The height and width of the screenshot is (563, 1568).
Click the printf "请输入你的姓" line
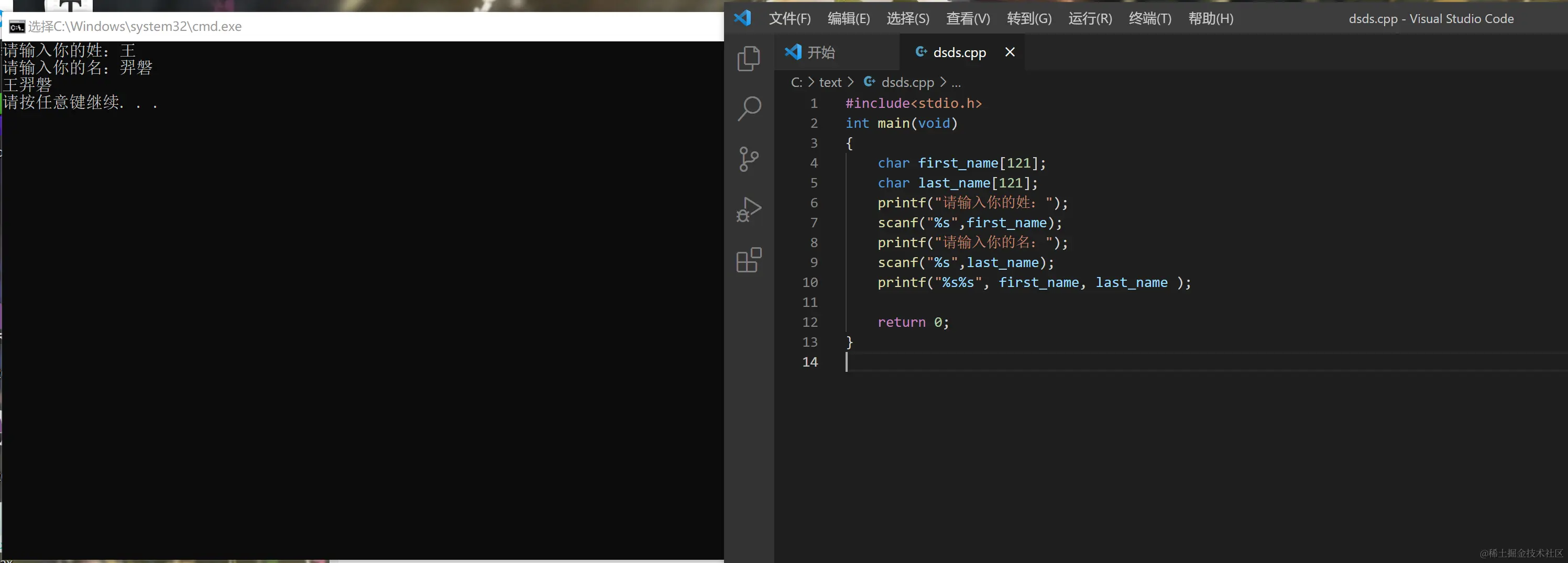(x=973, y=203)
